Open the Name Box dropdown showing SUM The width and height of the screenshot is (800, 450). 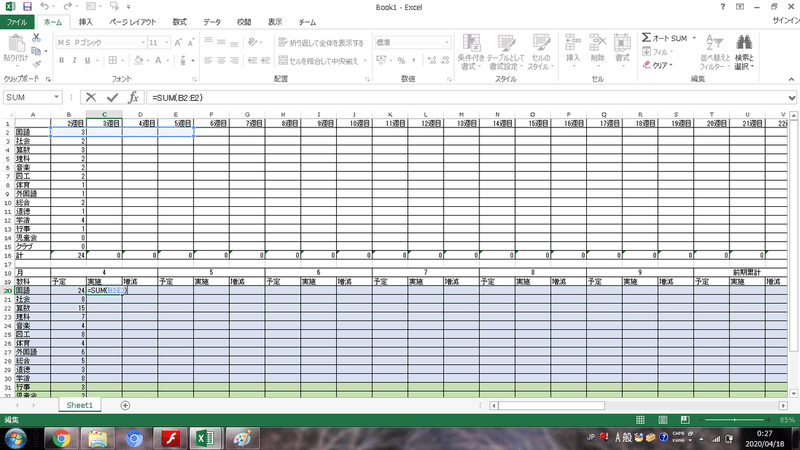coord(56,97)
